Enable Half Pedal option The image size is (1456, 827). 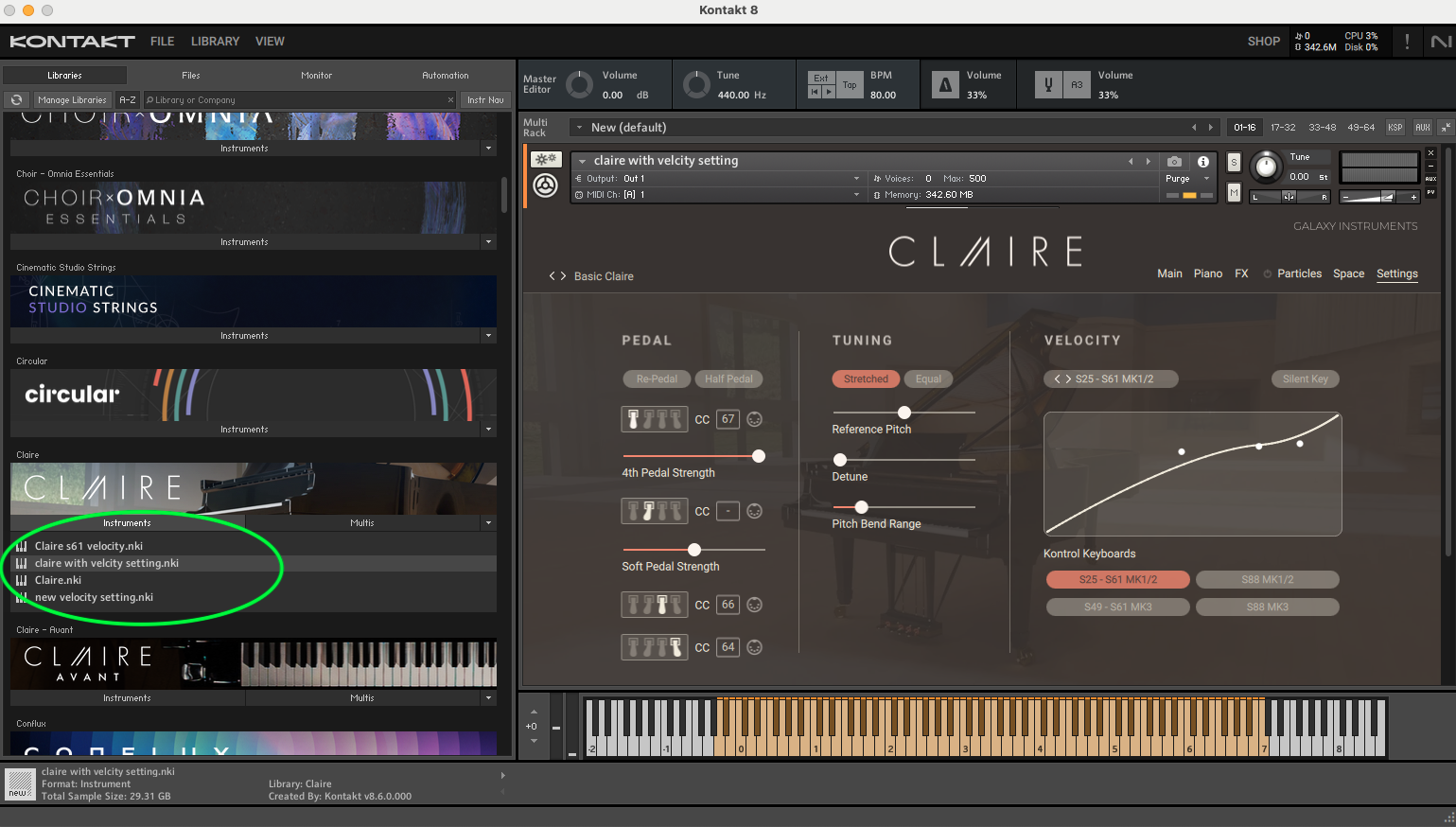coord(728,378)
